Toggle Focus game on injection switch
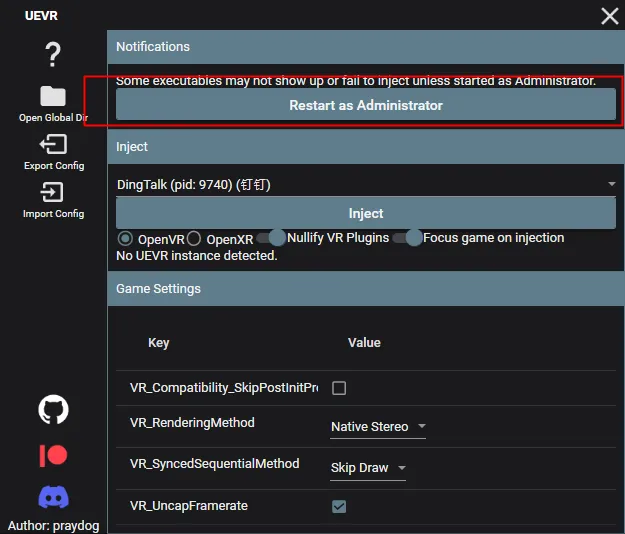This screenshot has height=534, width=625. tap(407, 238)
